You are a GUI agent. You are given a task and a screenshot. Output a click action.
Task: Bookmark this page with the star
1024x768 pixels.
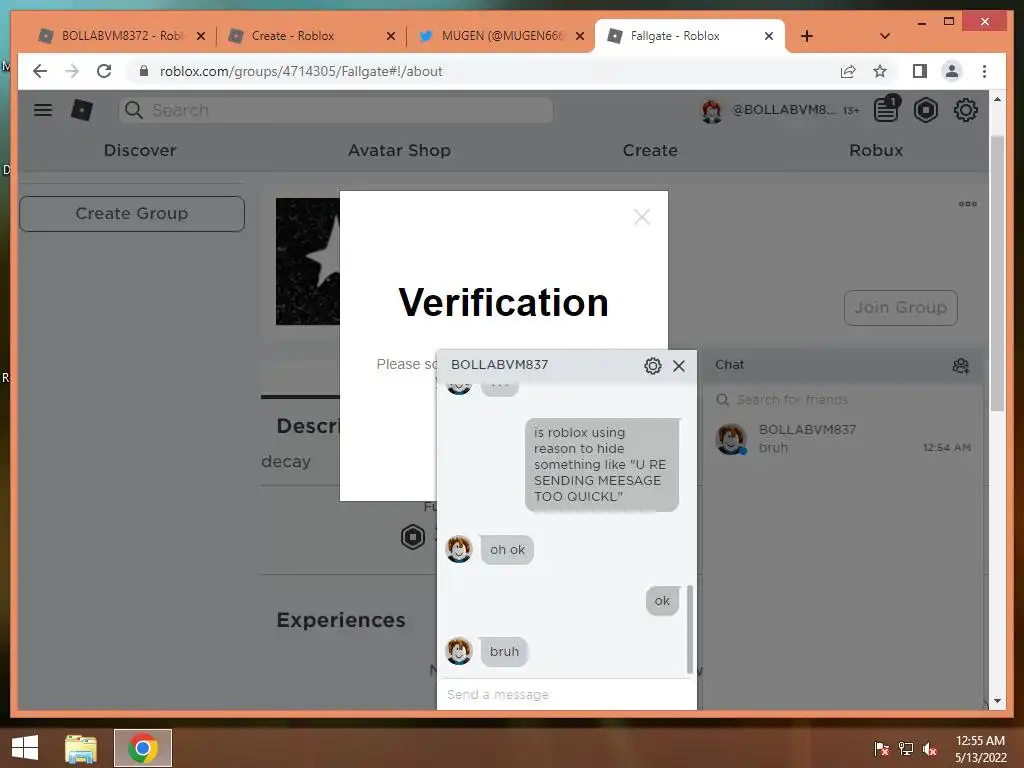880,71
